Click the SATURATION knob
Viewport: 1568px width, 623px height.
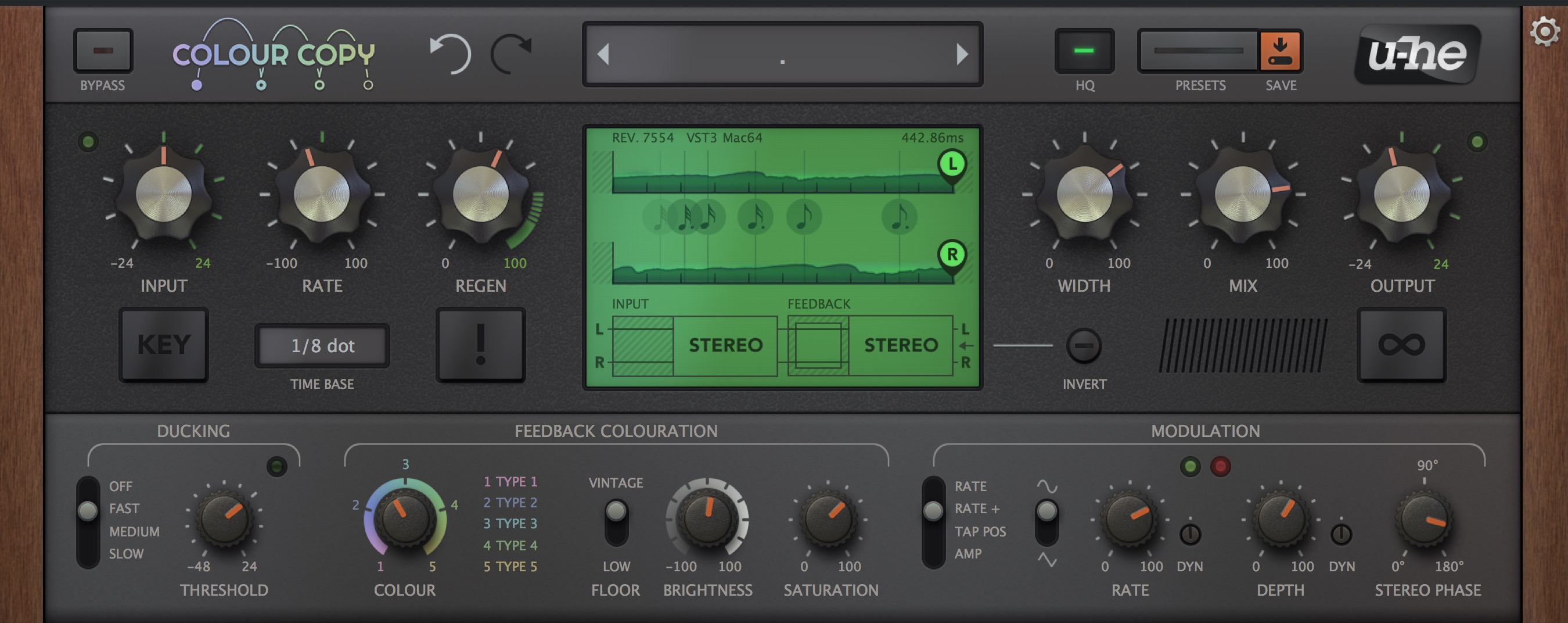[828, 519]
